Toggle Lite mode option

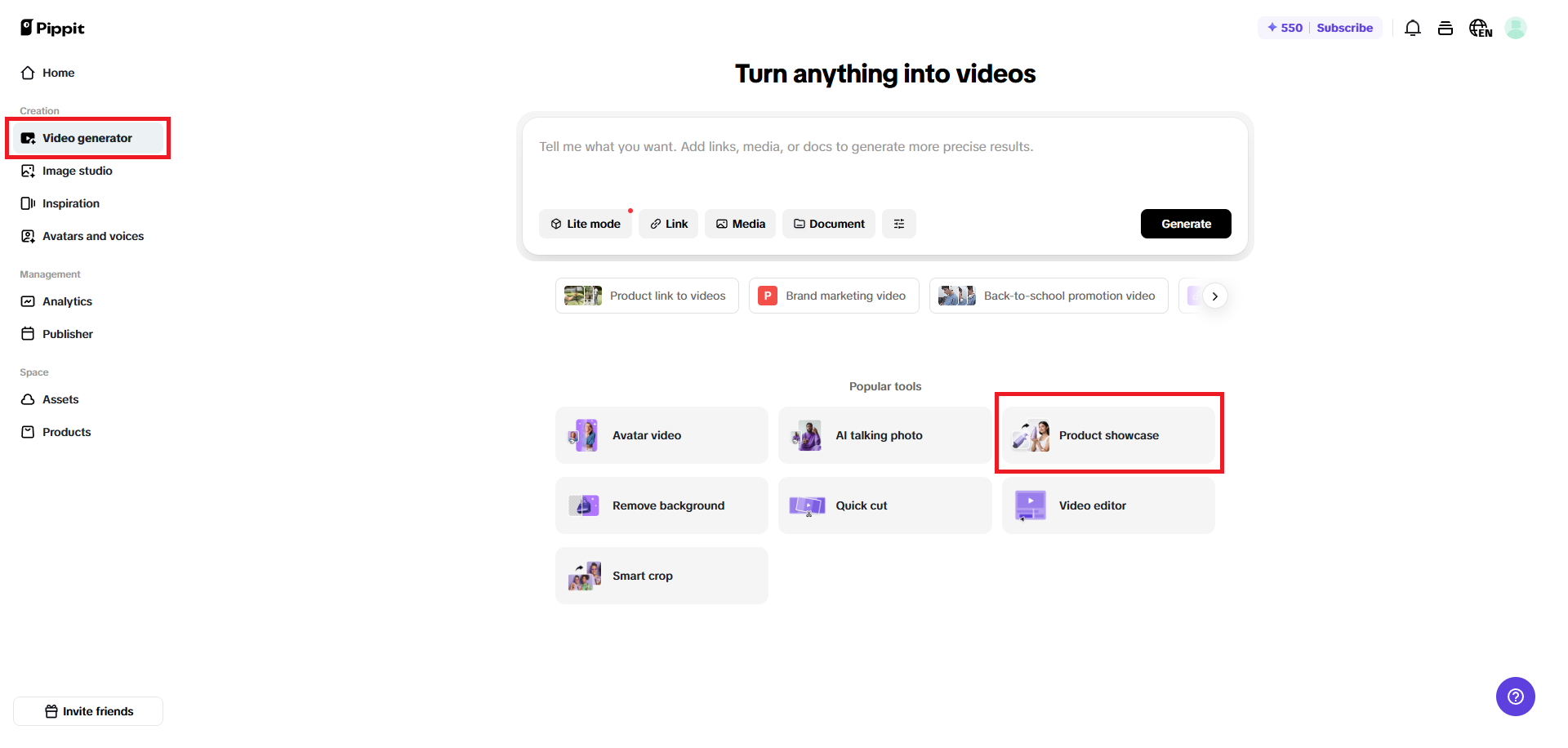pos(585,224)
